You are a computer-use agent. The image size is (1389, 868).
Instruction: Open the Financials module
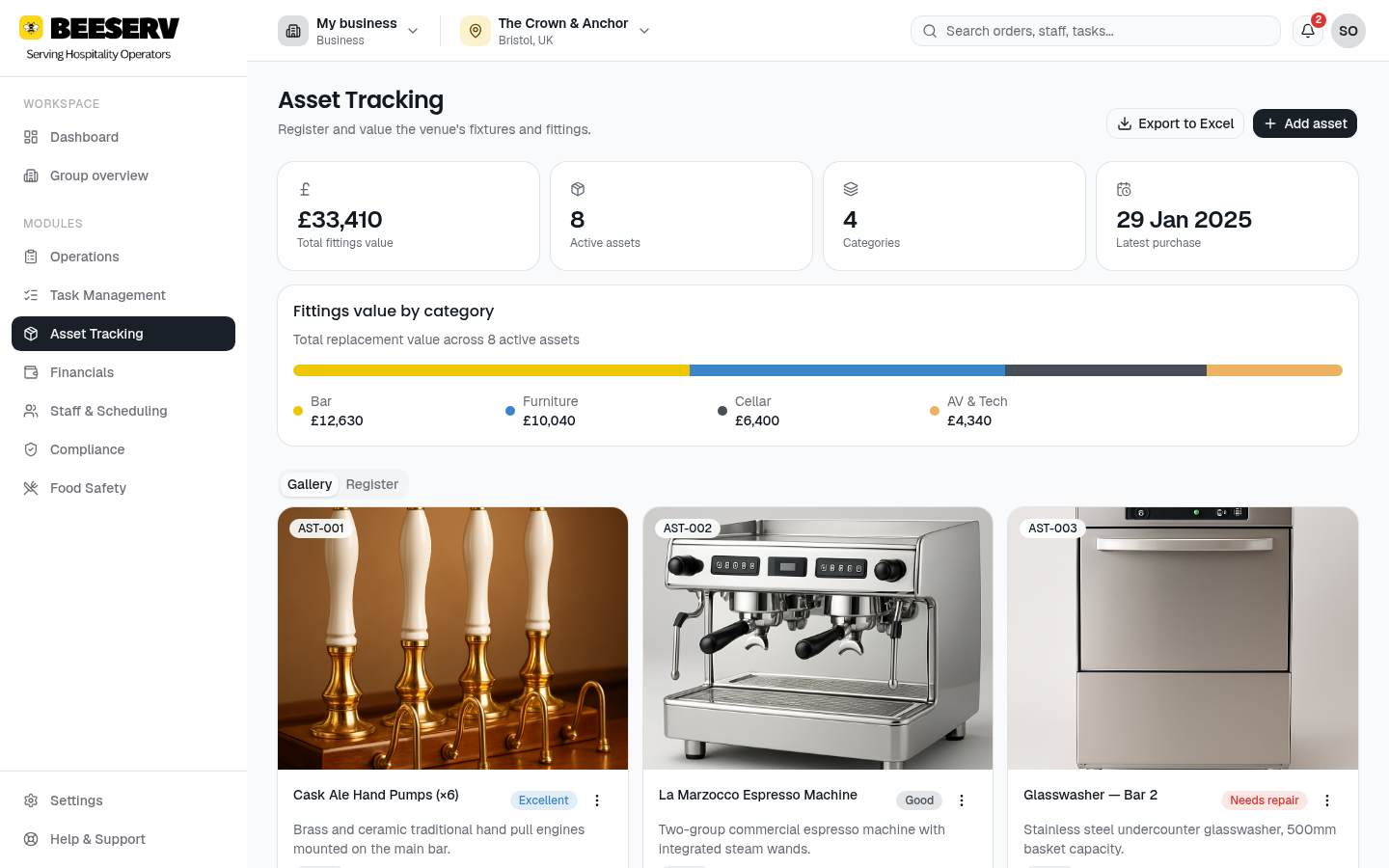tap(123, 372)
